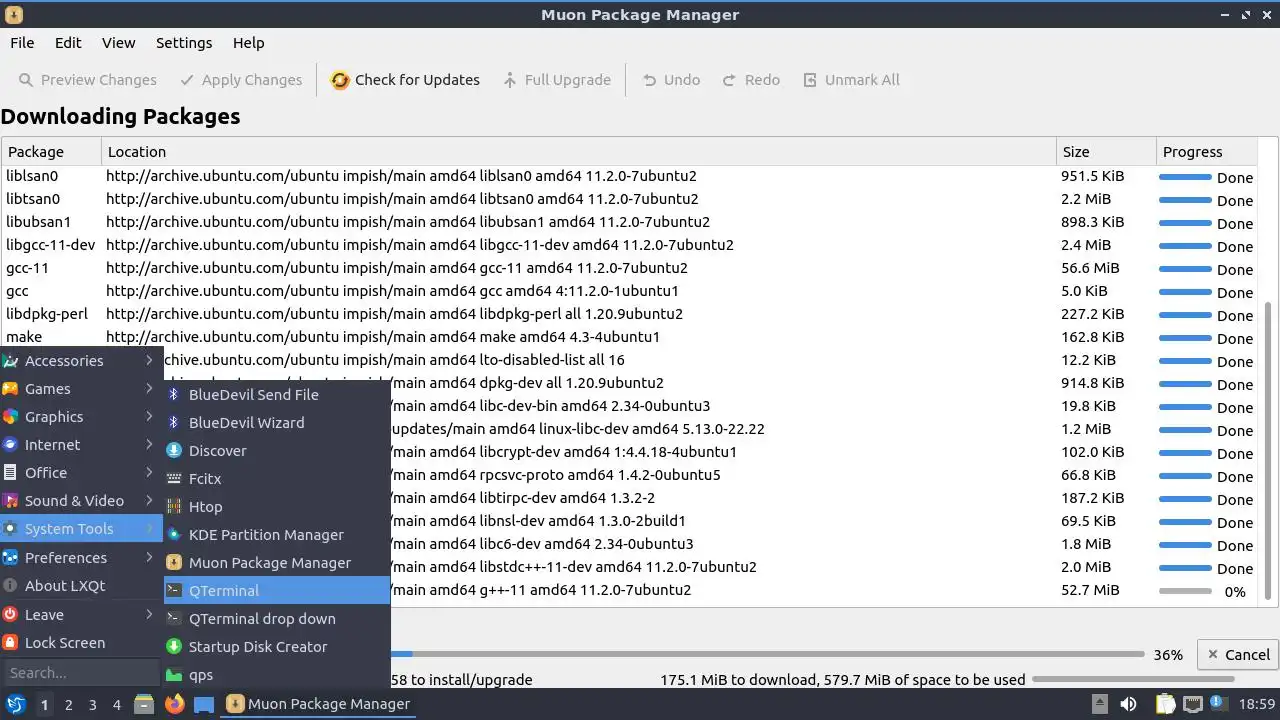Launch qps process manager
The image size is (1280, 720).
coord(277,674)
